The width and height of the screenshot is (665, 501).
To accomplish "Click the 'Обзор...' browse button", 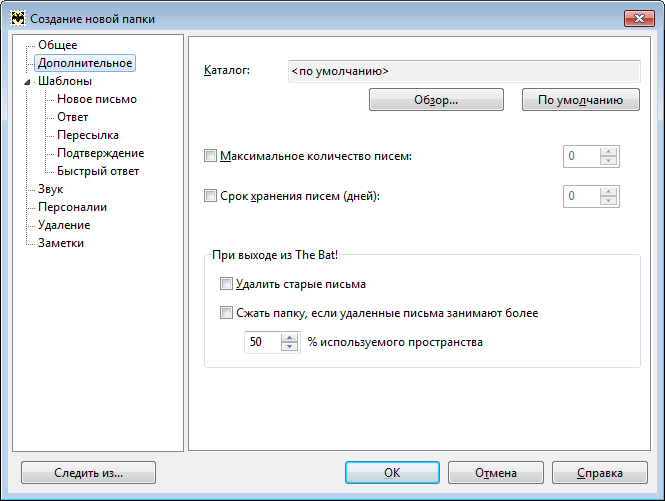I will pyautogui.click(x=436, y=100).
